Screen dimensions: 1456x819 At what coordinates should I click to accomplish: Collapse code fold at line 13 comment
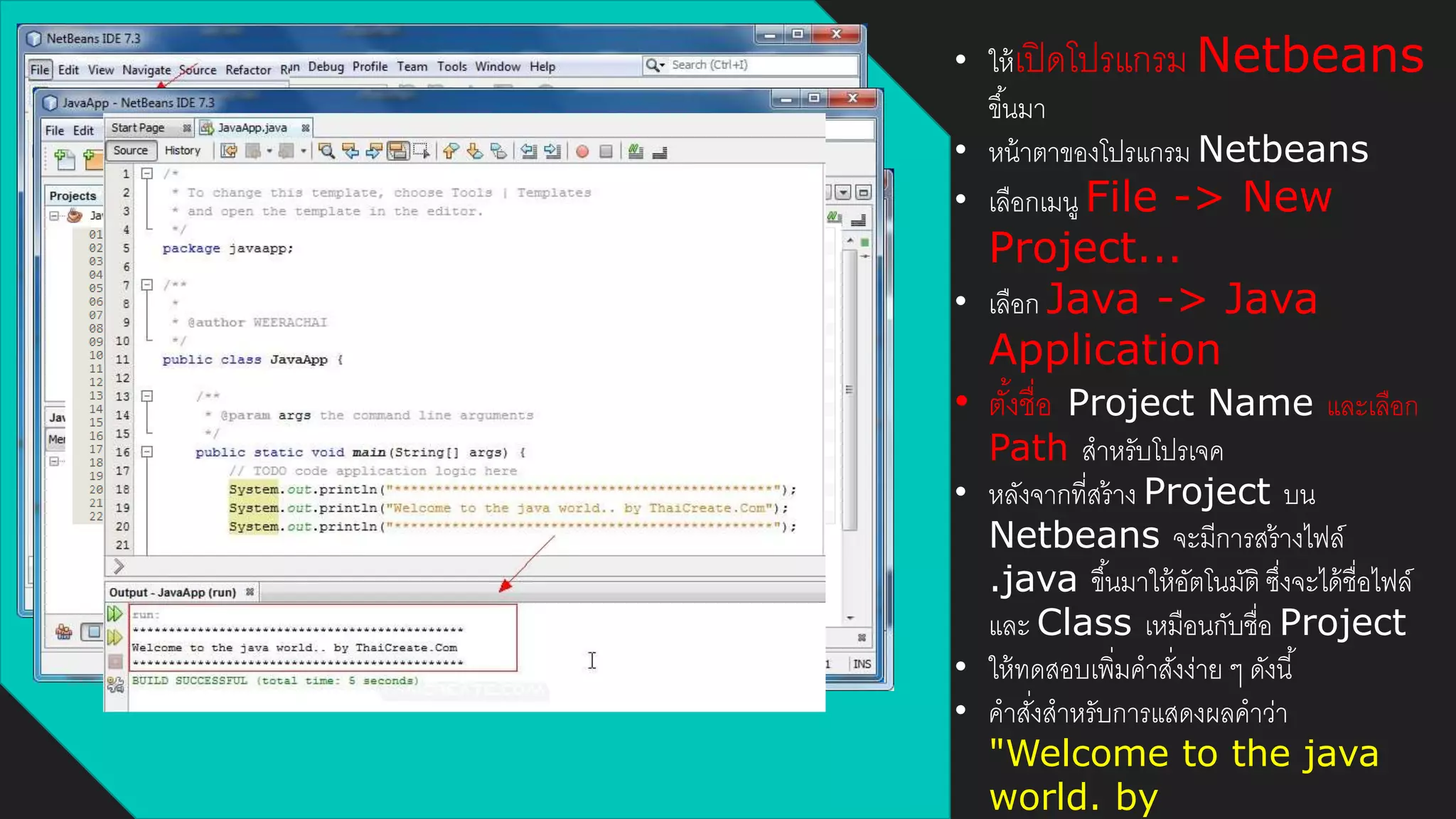(146, 396)
